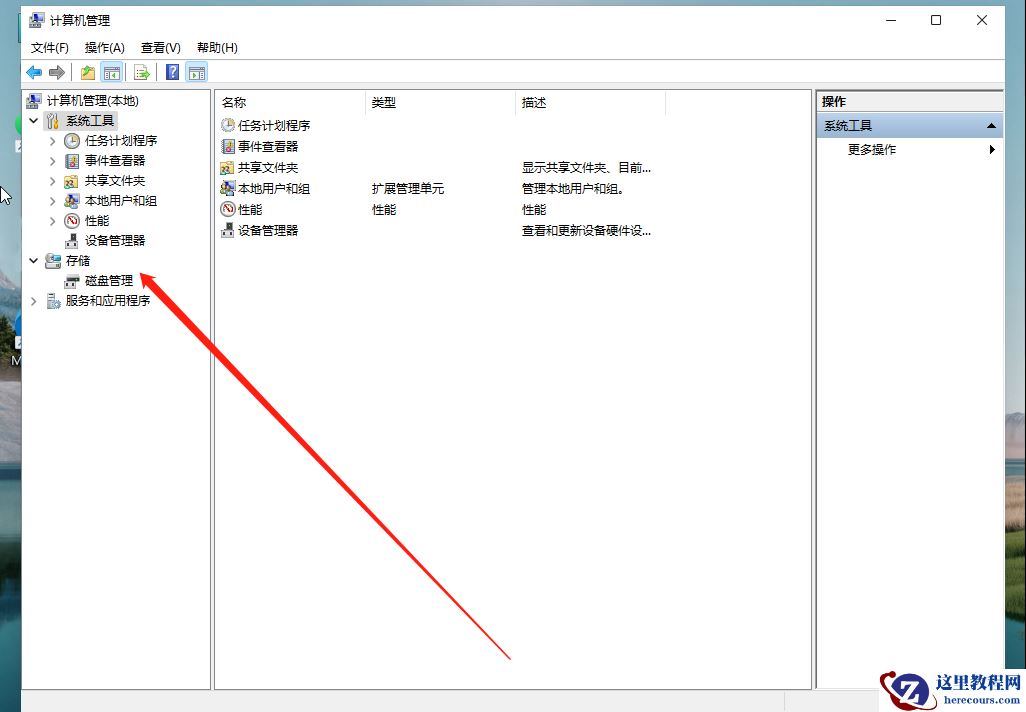Click the help question-mark toolbar icon
Viewport: 1026px width, 712px height.
[x=170, y=71]
